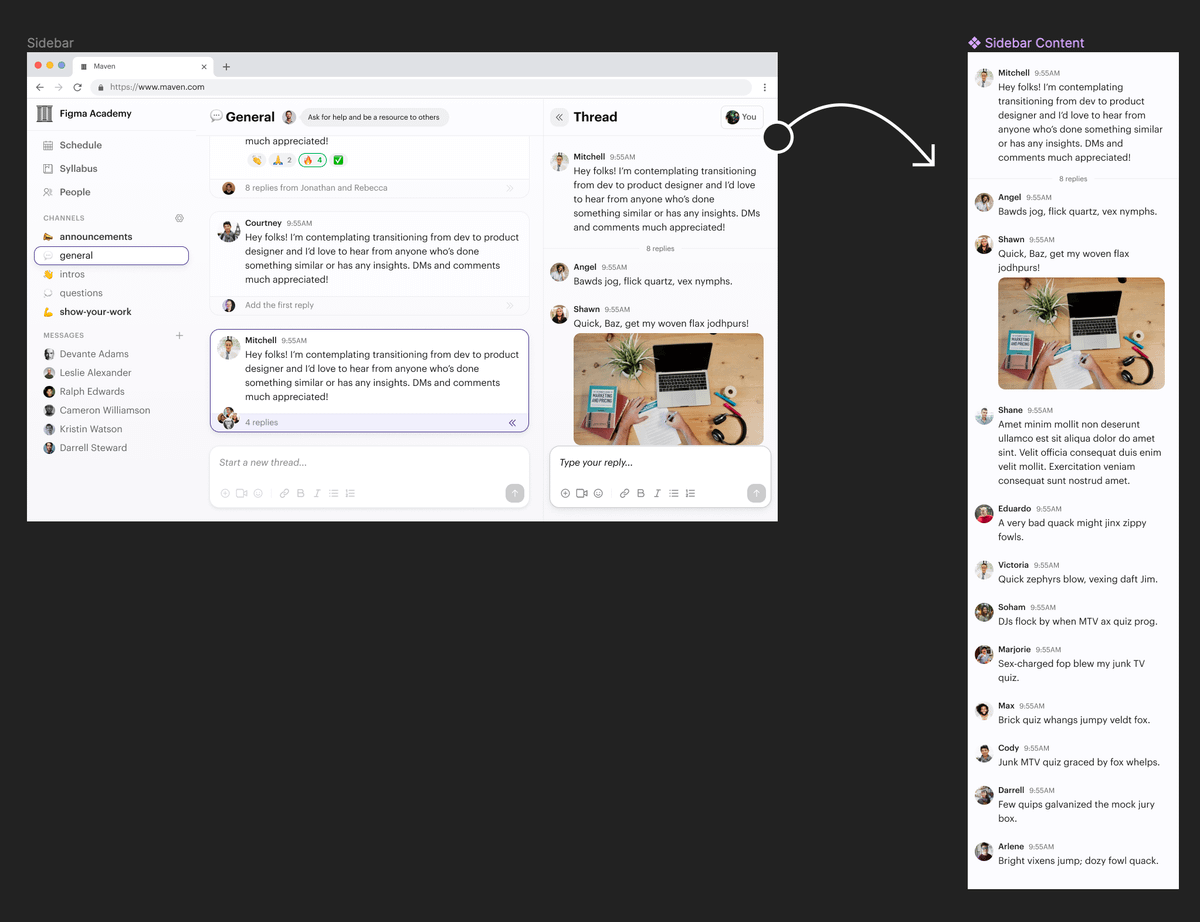The height and width of the screenshot is (922, 1200).
Task: Click the You profile button in the Thread header
Action: [741, 117]
